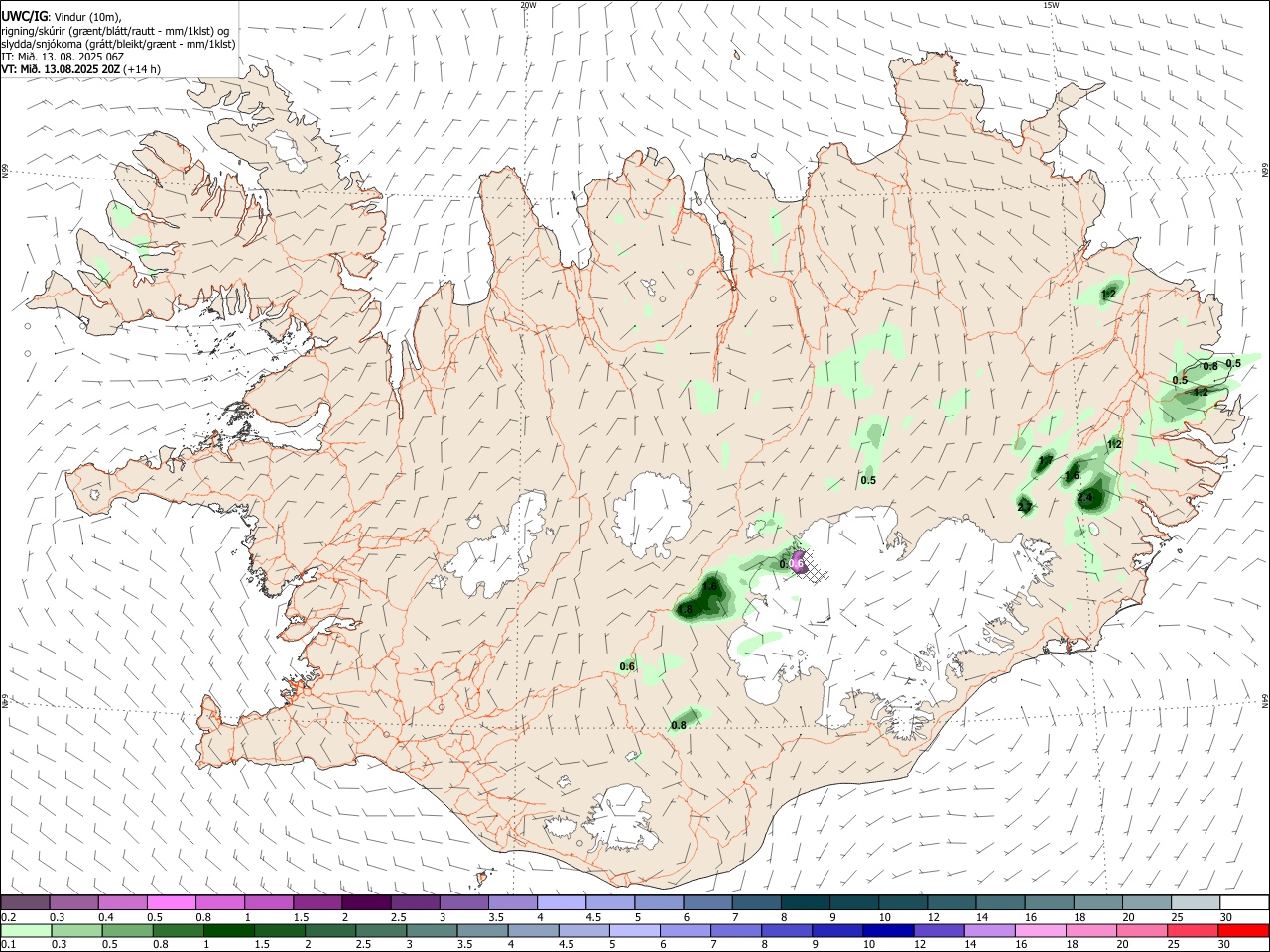Image resolution: width=1270 pixels, height=952 pixels.
Task: Select the 'IT: Mið. 13. 08. 2025 06Z' line
Action: pyautogui.click(x=63, y=57)
